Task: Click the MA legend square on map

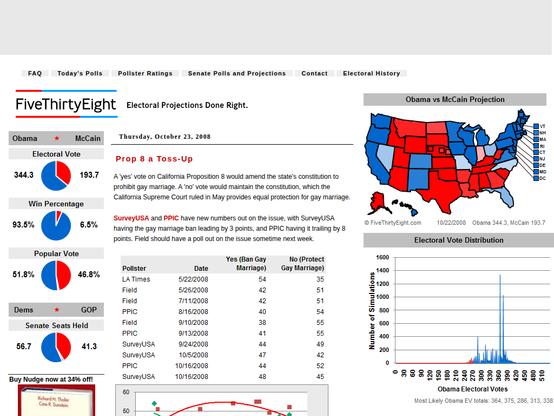Action: (536, 139)
